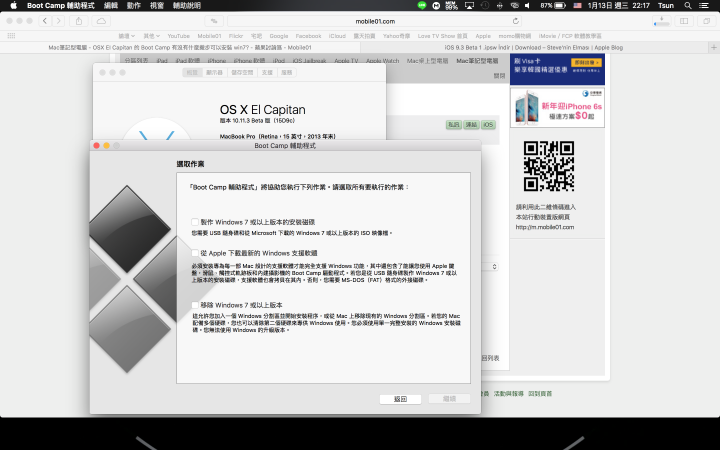Reload the mobile01.com page

pos(516,21)
